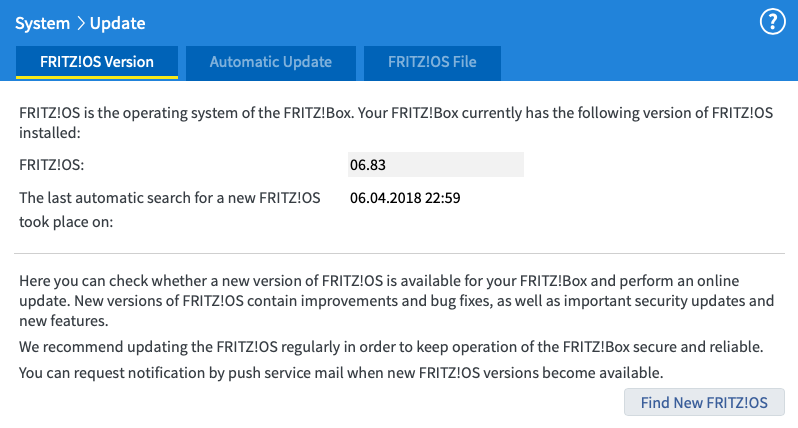
Task: Click the breadcrumb chevron arrow after System
Action: tap(80, 23)
